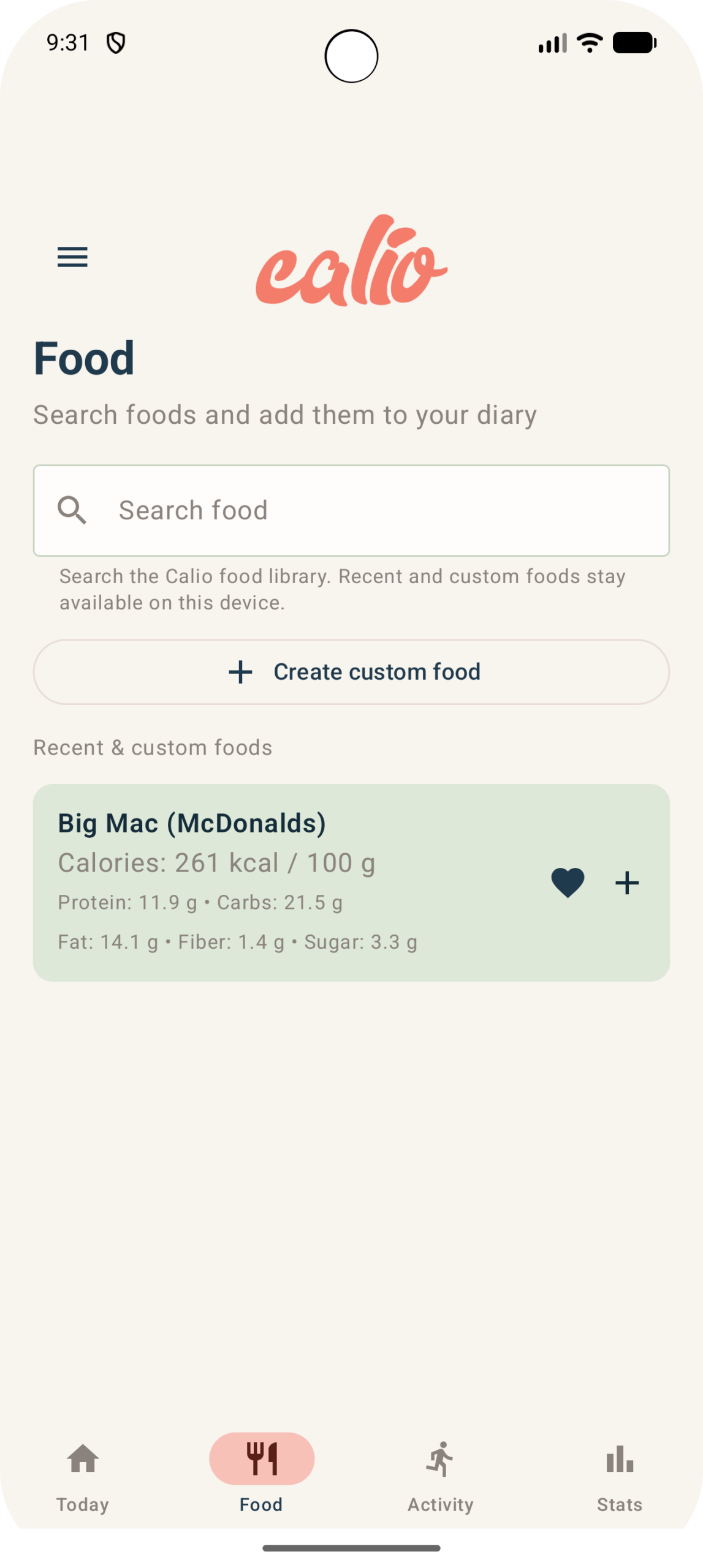Image resolution: width=703 pixels, height=1568 pixels.
Task: Open the hamburger navigation menu
Action: pos(72,257)
